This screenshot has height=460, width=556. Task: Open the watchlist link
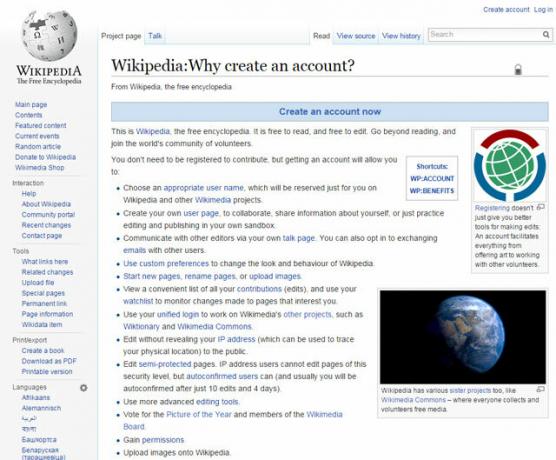138,301
